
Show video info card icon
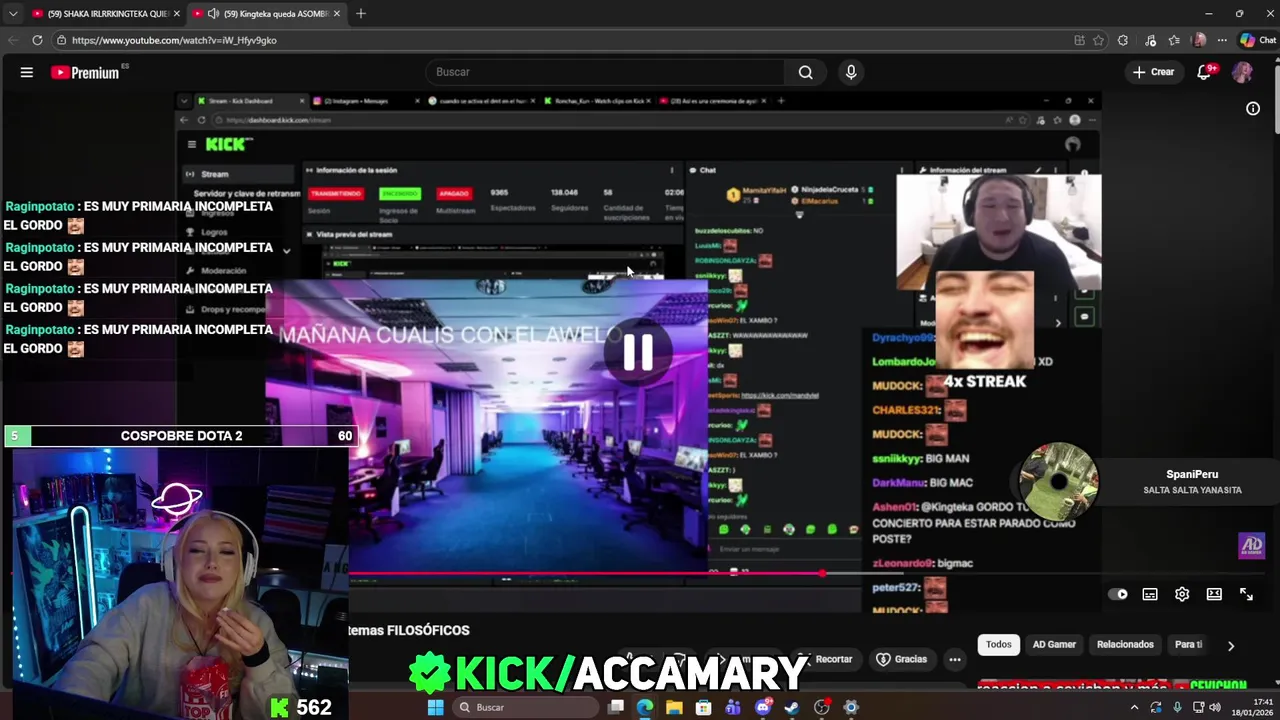pyautogui.click(x=1253, y=108)
